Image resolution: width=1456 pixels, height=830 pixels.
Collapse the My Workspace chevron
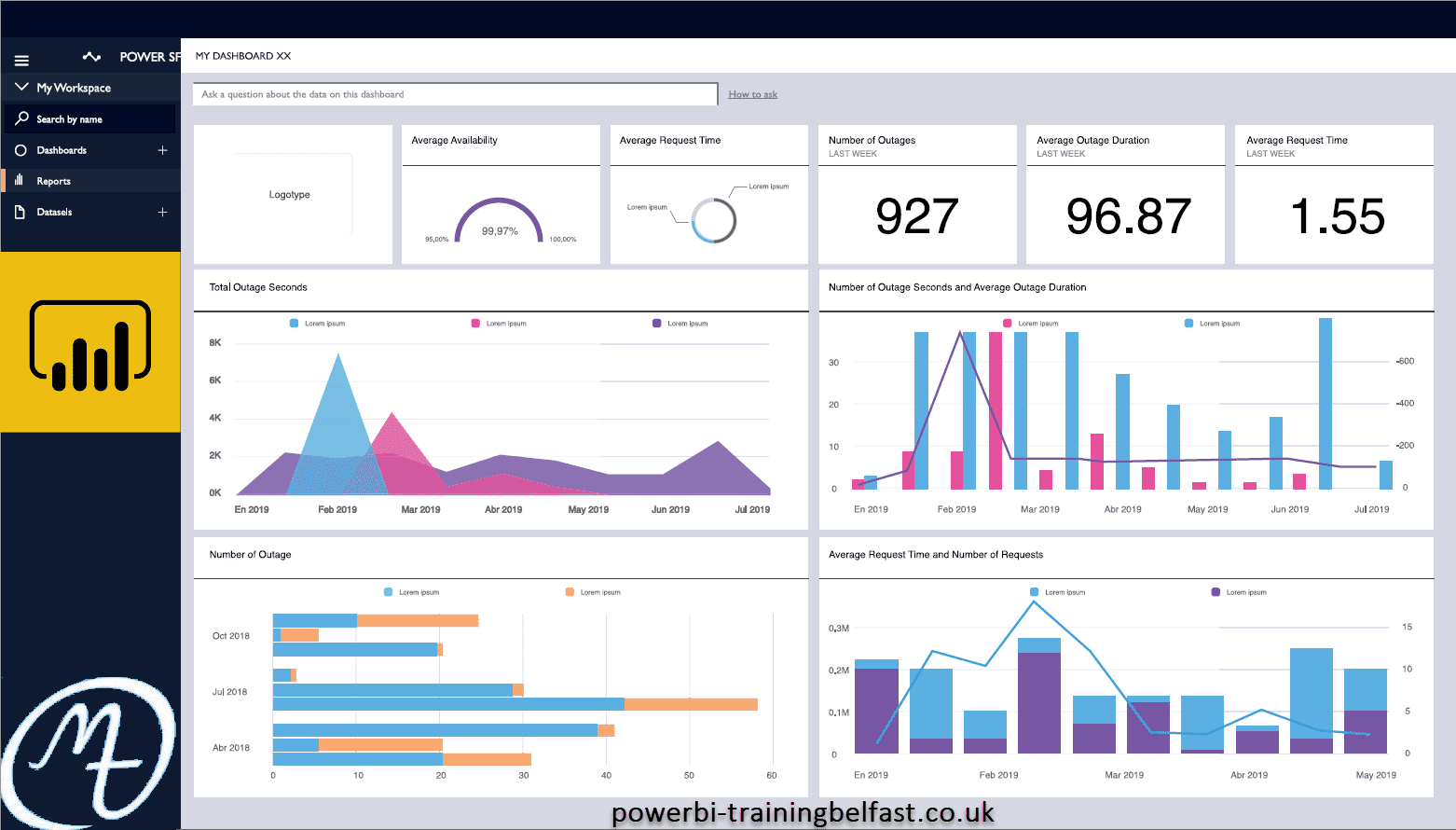pos(21,87)
